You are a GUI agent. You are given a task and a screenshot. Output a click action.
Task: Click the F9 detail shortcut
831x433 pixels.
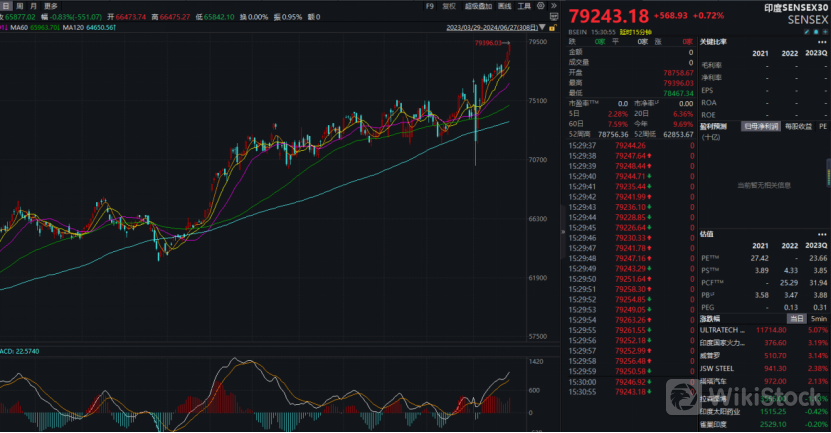(430, 6)
